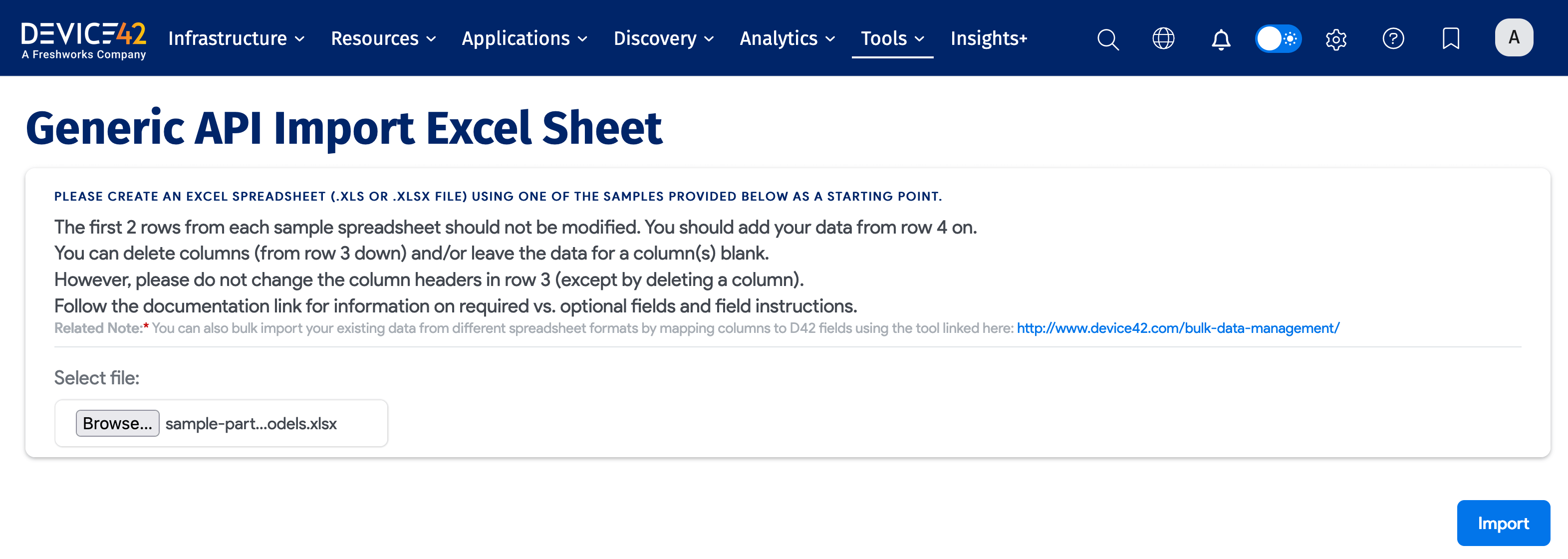This screenshot has width=1568, height=559.
Task: Open the settings gear icon
Action: pyautogui.click(x=1335, y=39)
